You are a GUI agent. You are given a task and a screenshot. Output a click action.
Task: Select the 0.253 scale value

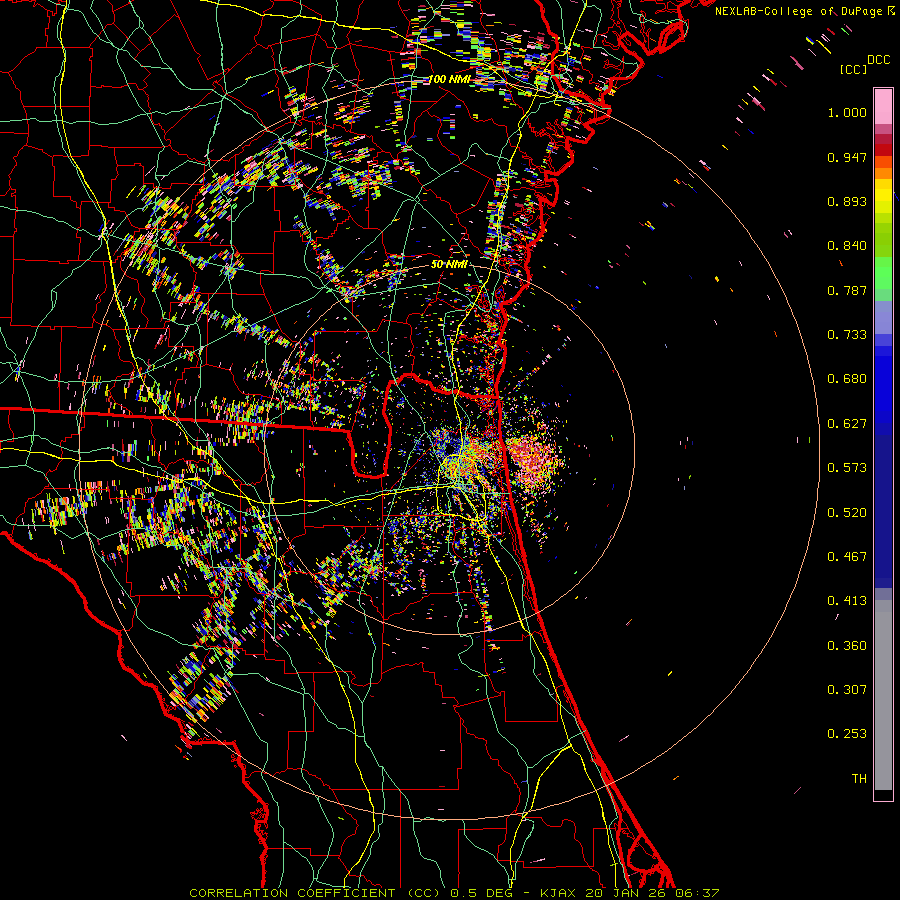847,734
